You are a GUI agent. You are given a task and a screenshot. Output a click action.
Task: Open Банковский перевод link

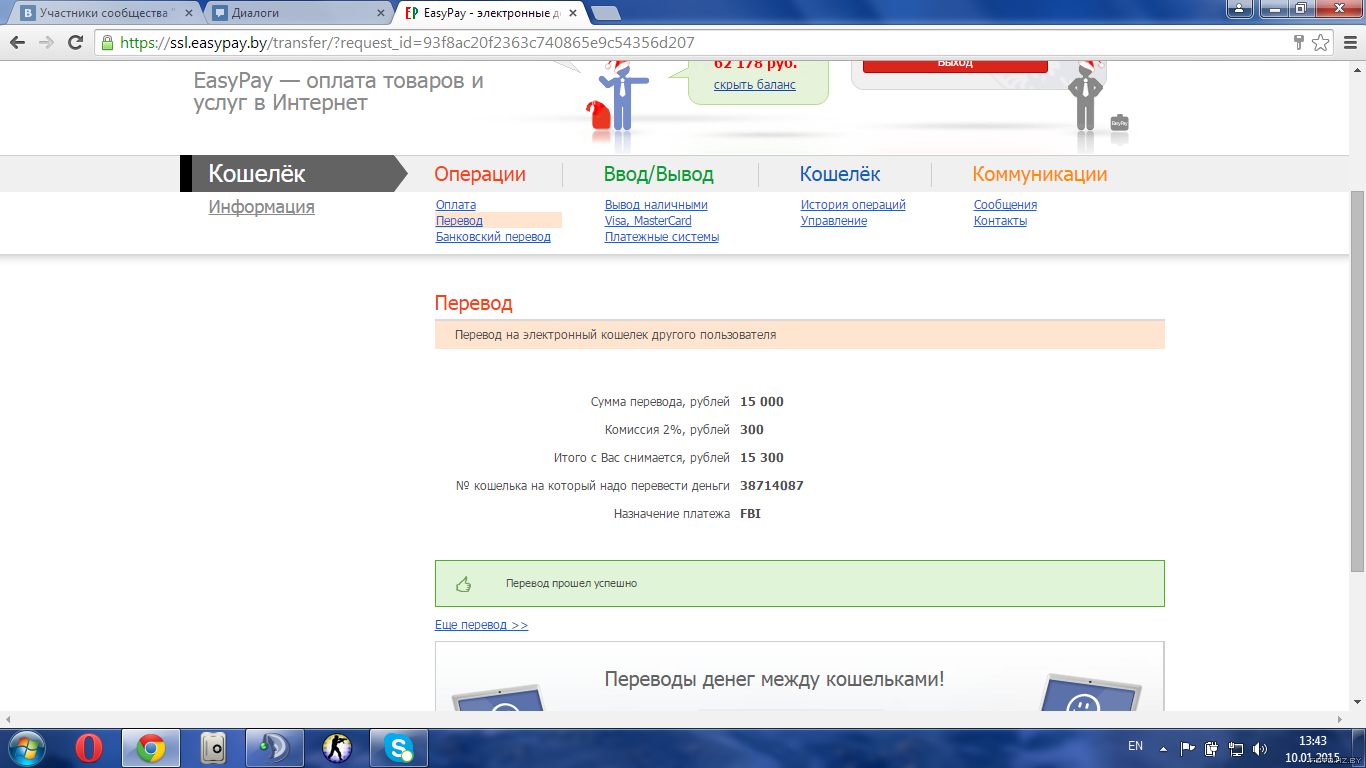[x=493, y=237]
